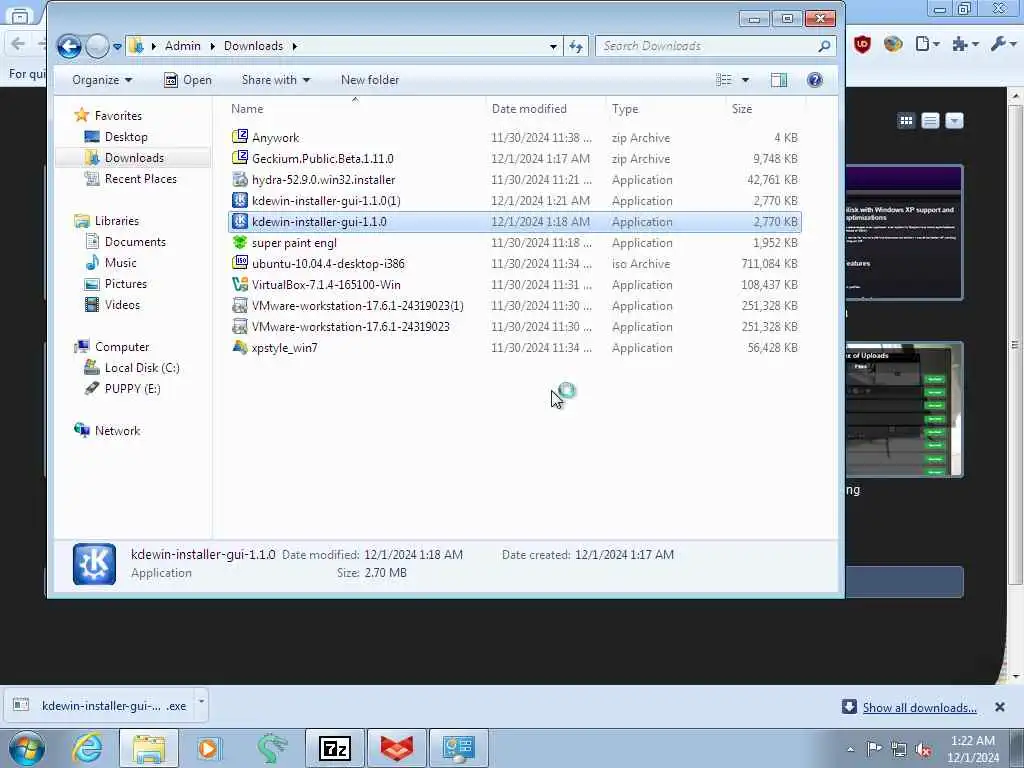1024x768 pixels.
Task: Select the Anywork zip archive icon
Action: 240,136
